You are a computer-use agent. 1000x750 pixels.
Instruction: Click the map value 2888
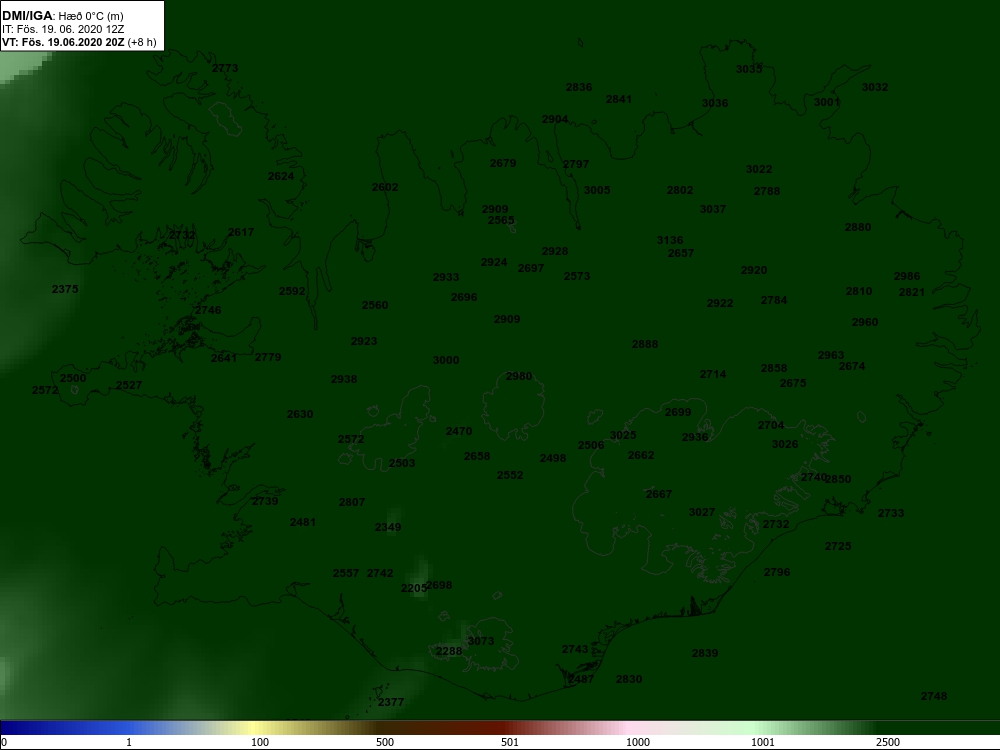645,344
